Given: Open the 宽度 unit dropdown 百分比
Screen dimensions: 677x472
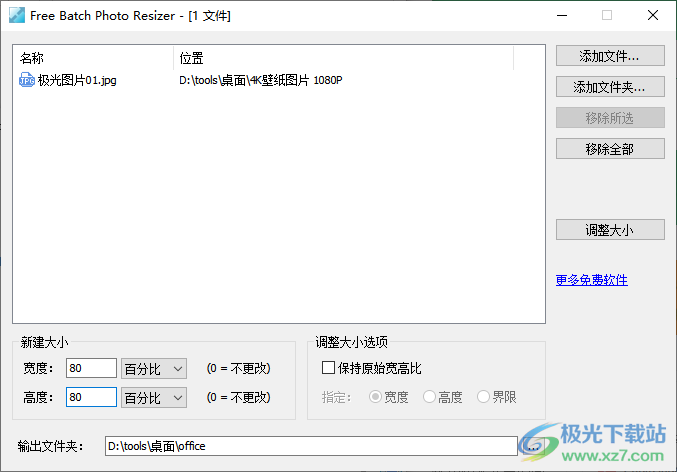Looking at the screenshot, I should click(x=154, y=368).
